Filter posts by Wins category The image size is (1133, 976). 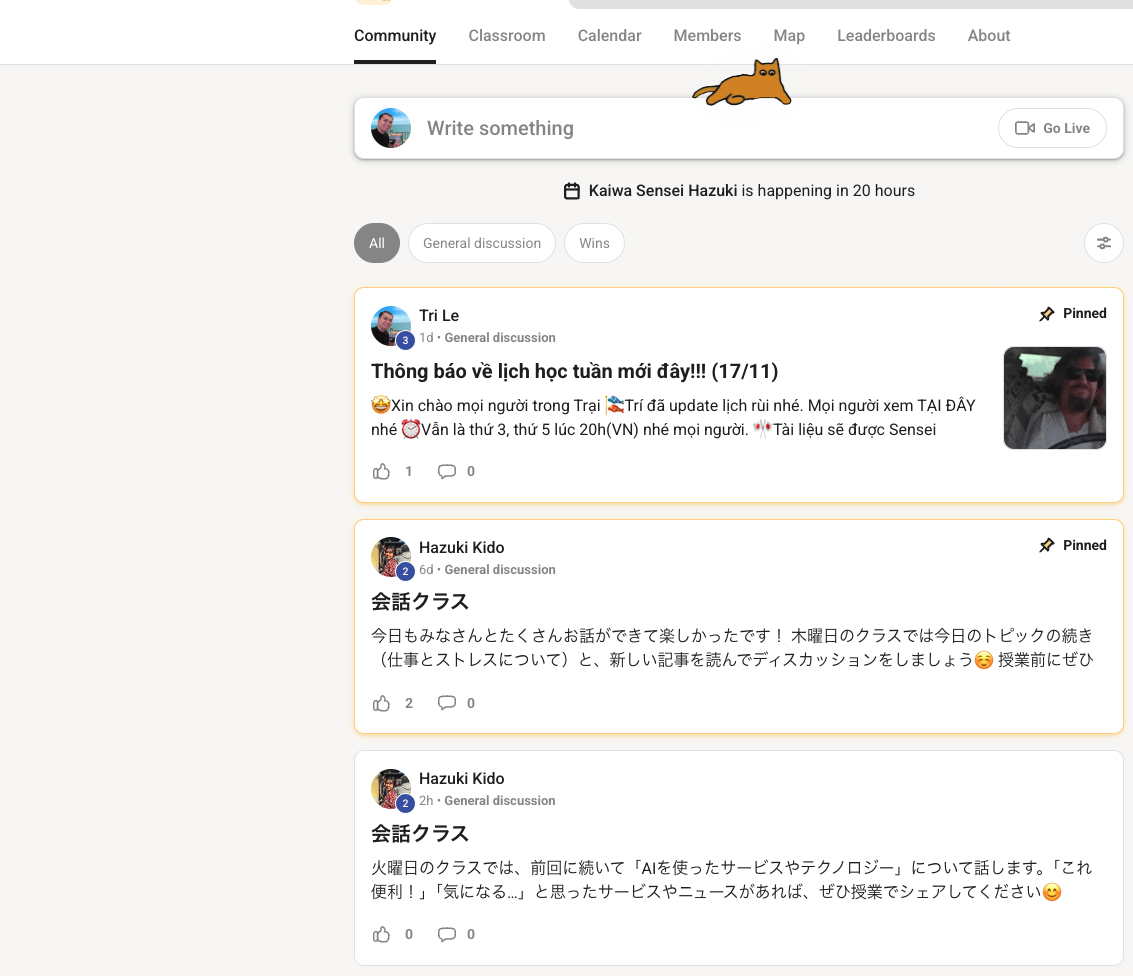[594, 243]
